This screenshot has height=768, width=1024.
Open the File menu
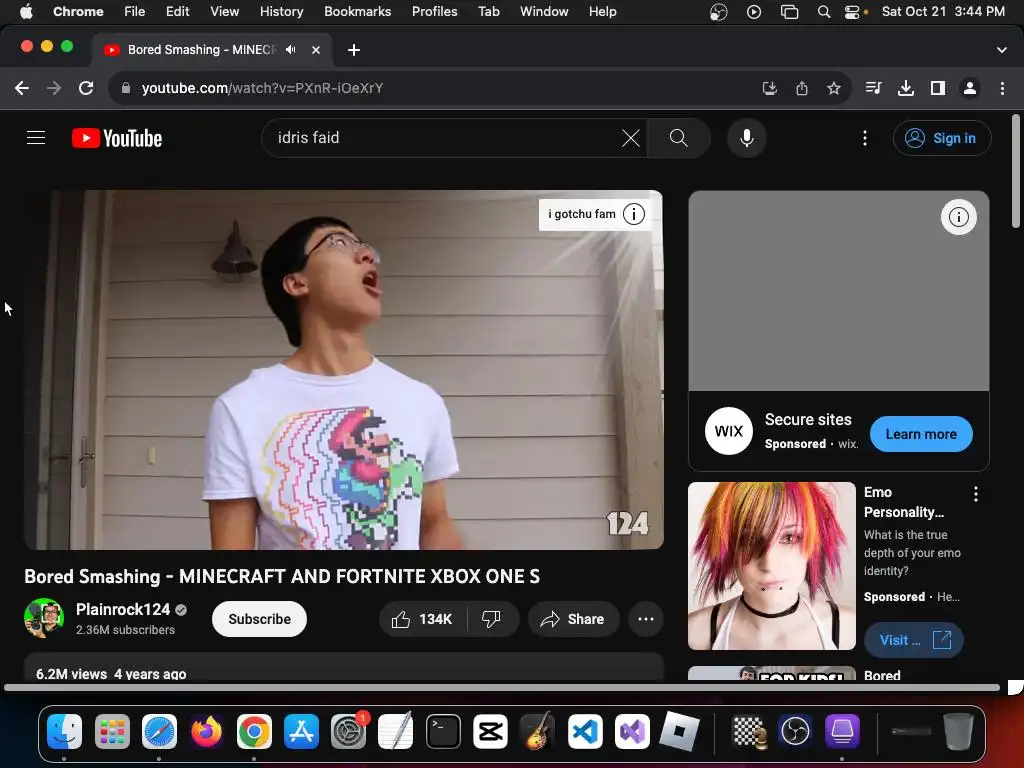[135, 11]
